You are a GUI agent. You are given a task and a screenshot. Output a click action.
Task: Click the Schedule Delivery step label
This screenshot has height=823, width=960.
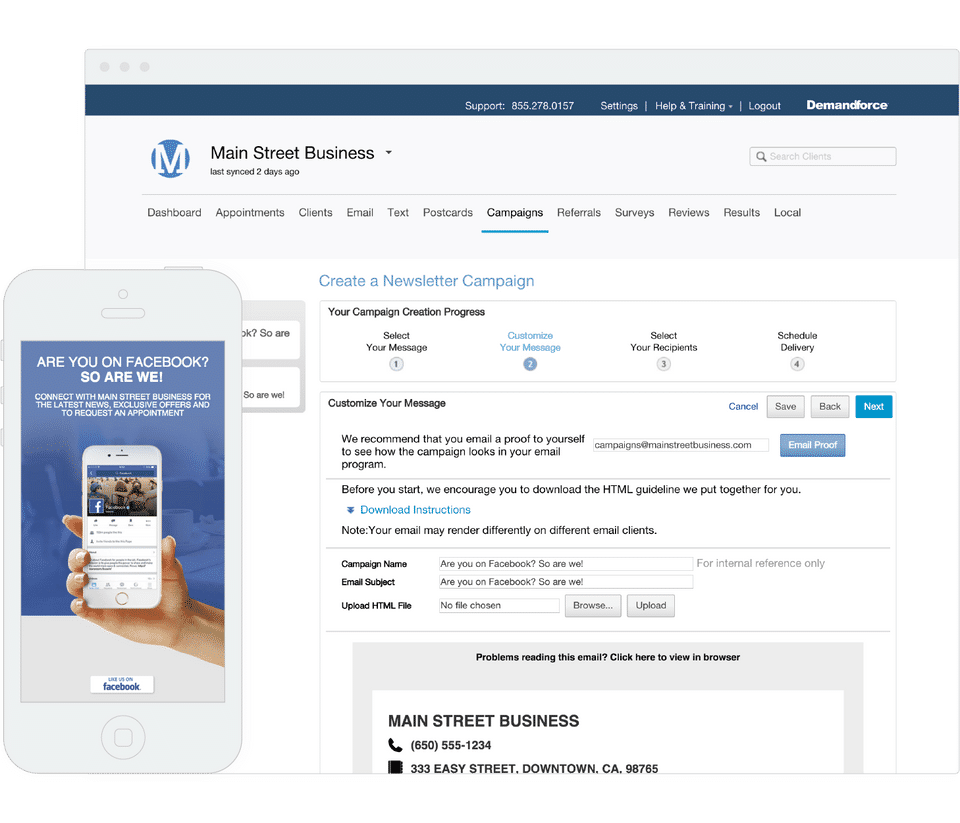click(x=797, y=342)
